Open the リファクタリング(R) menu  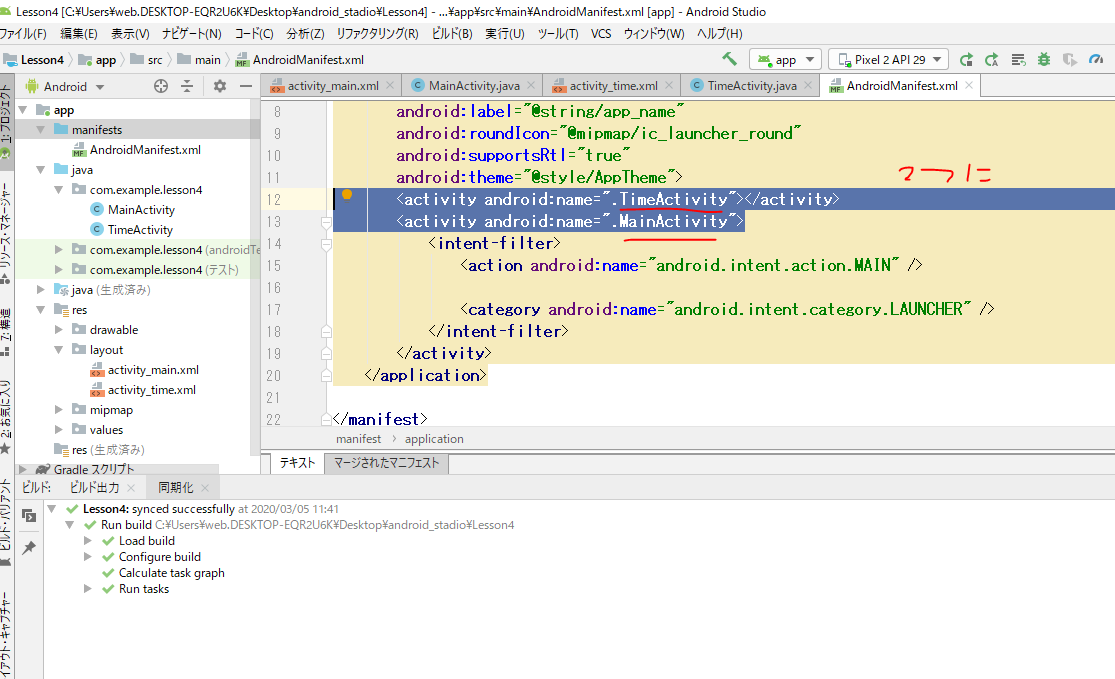pyautogui.click(x=378, y=33)
